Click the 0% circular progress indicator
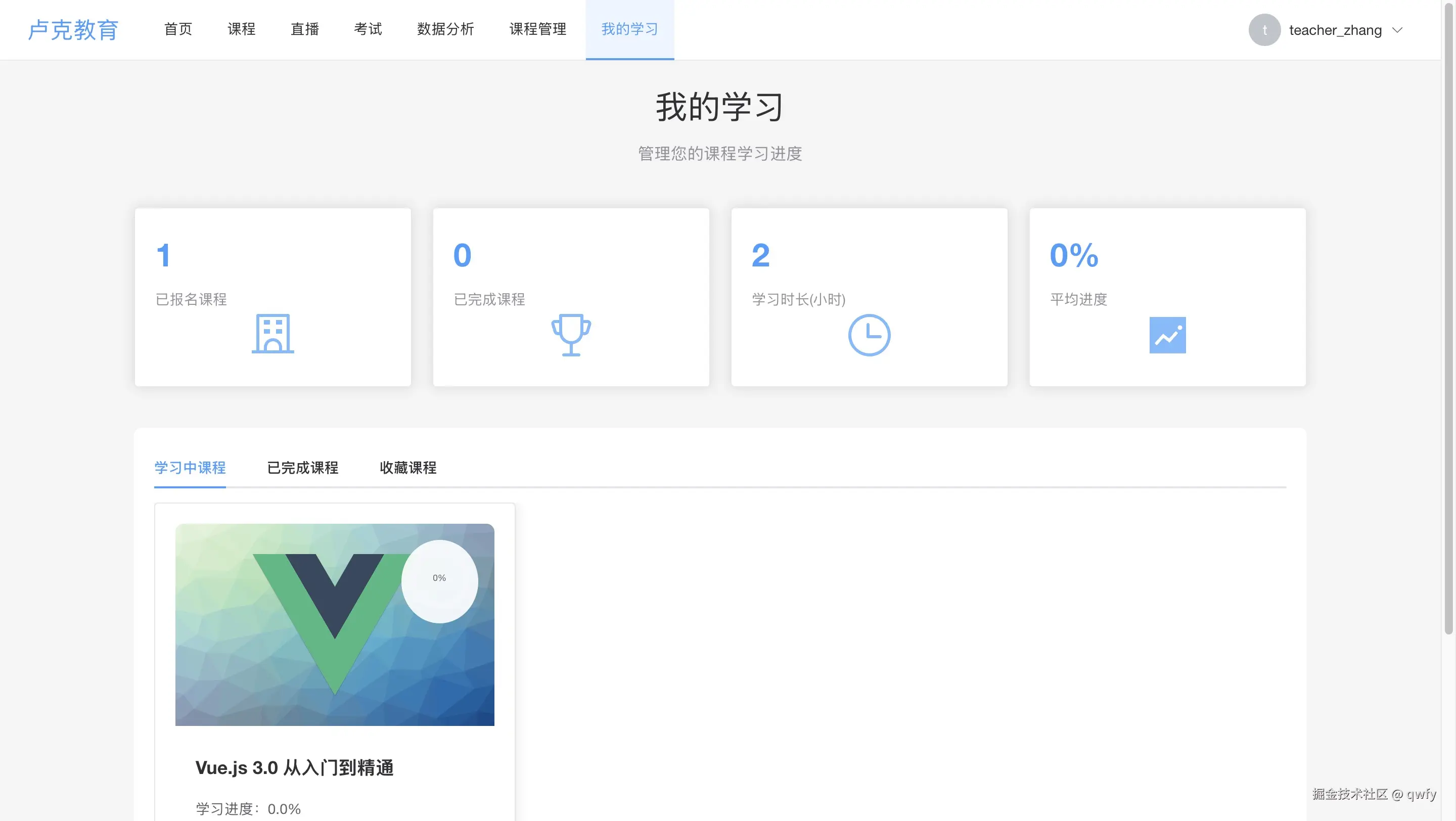 pos(439,581)
